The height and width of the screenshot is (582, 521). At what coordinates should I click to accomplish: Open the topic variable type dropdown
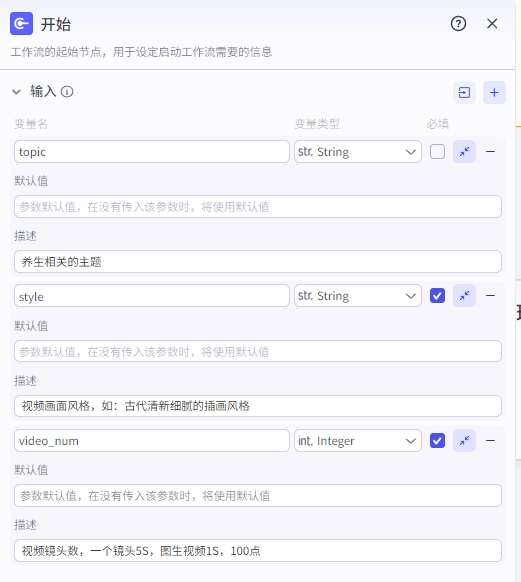tap(358, 151)
